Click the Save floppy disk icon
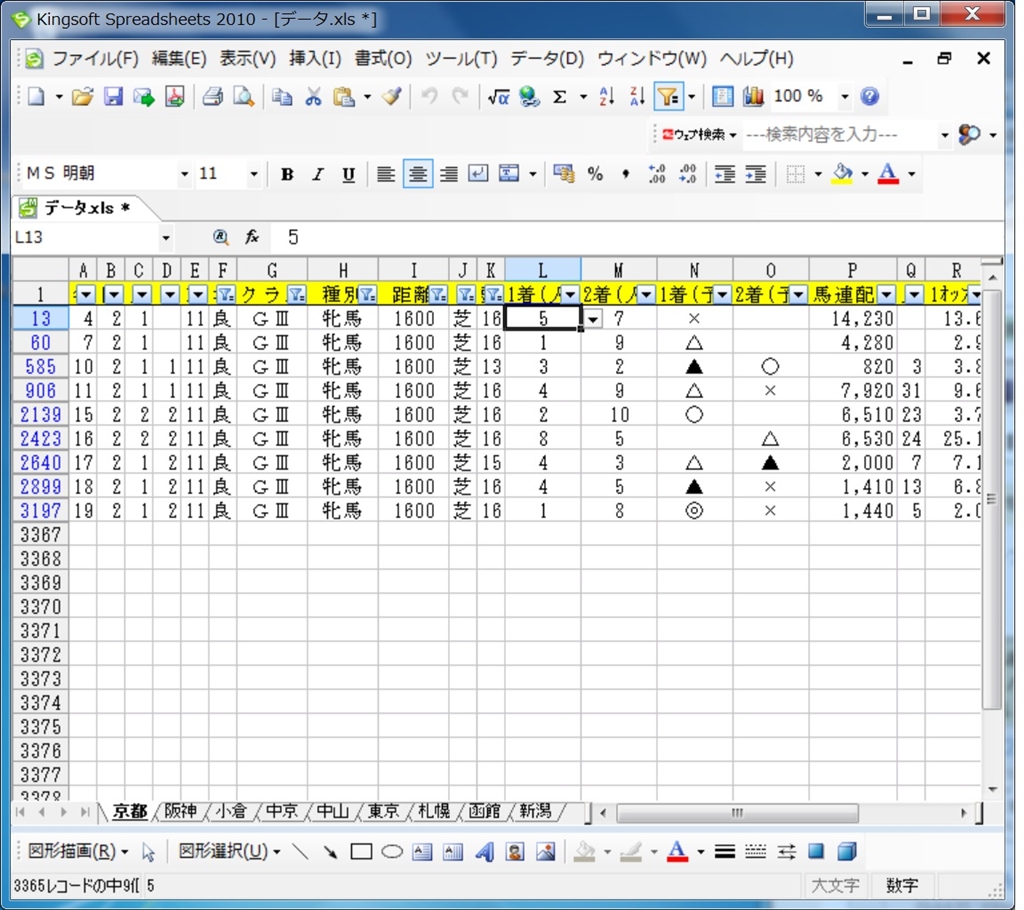 click(113, 97)
